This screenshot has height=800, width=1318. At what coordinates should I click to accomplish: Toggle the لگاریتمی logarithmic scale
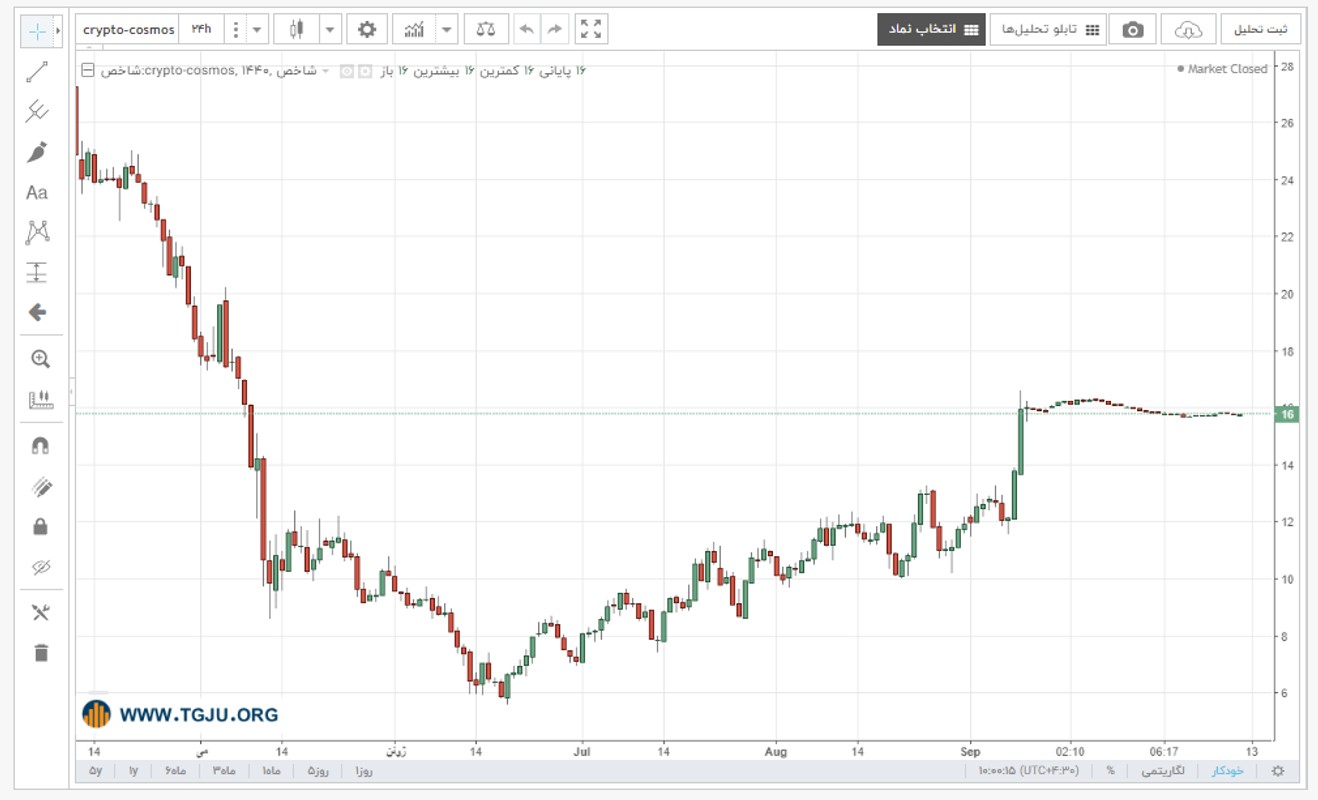click(x=1164, y=771)
